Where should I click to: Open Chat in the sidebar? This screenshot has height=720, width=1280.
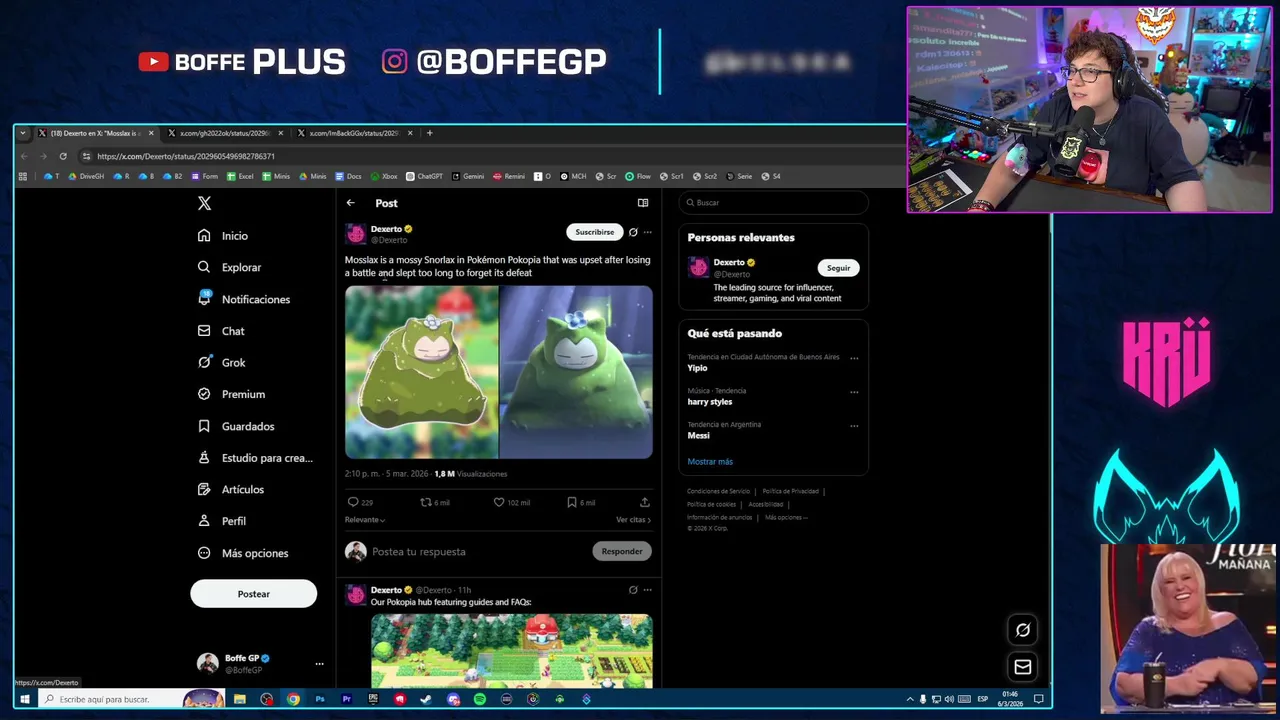[221, 331]
